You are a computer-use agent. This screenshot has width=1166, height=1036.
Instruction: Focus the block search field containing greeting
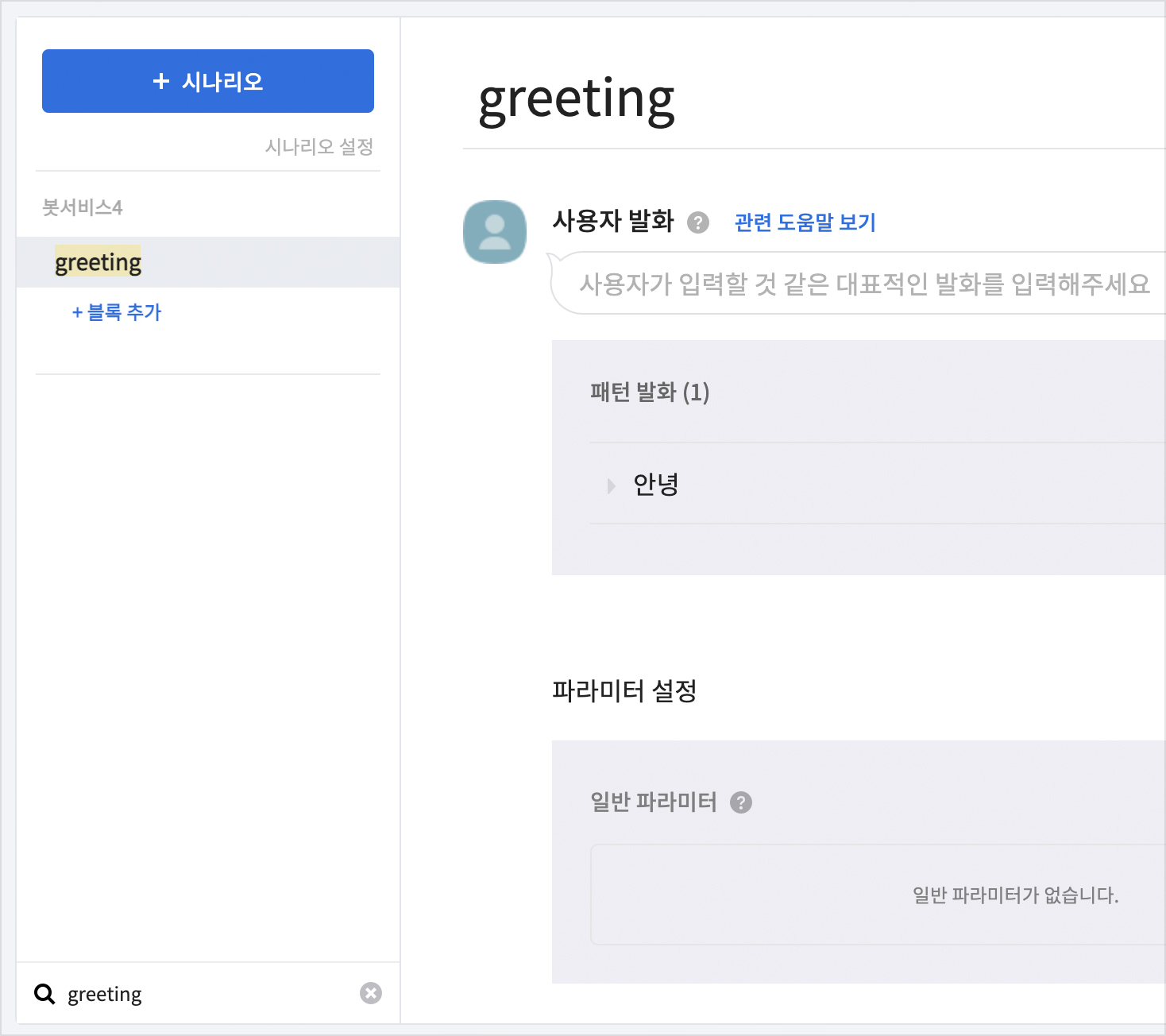pos(207,994)
